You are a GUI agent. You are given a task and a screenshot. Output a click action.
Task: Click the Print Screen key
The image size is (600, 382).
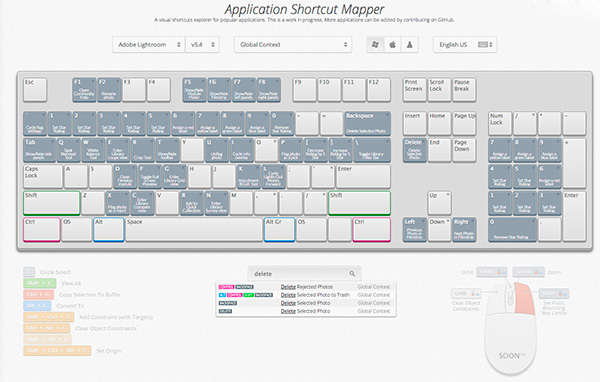pyautogui.click(x=414, y=90)
